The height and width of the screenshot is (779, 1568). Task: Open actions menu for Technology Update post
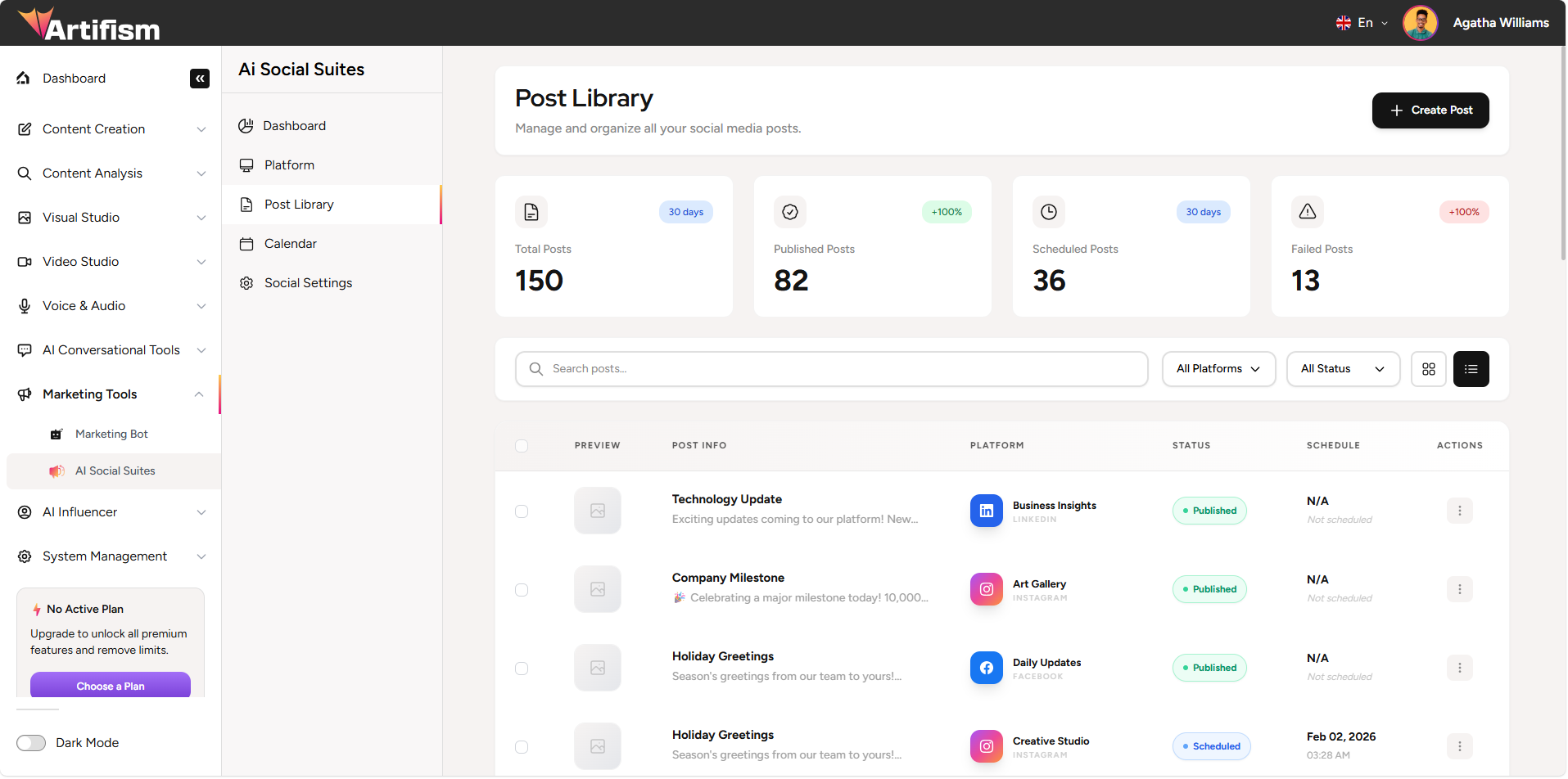click(1459, 511)
